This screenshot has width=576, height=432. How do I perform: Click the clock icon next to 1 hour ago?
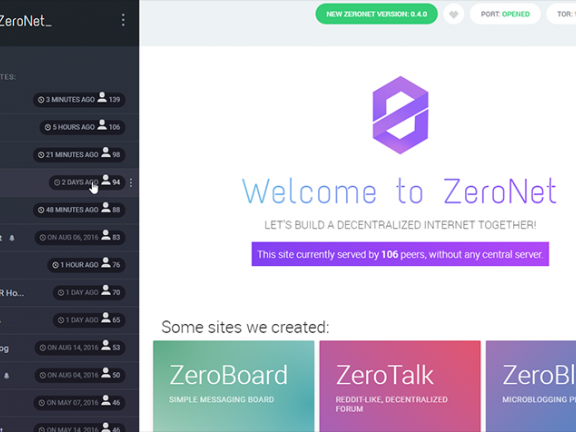[55, 265]
